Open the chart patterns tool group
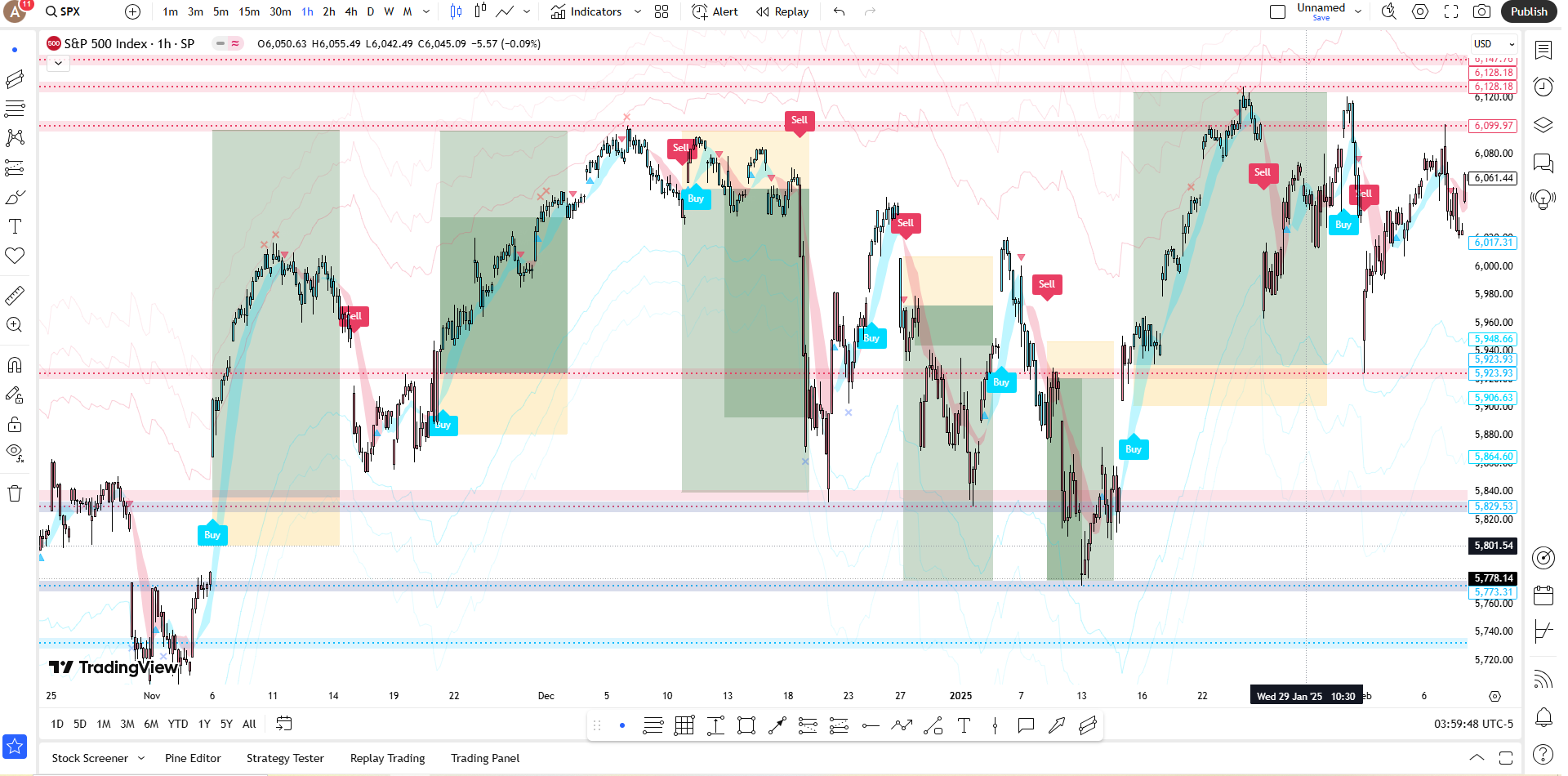The image size is (1568, 776). 15,137
